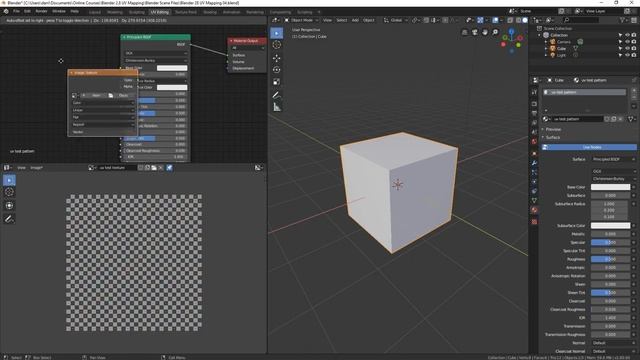Switch to the Texture Paint workspace tab
Image resolution: width=640 pixels, height=360 pixels.
(x=186, y=12)
